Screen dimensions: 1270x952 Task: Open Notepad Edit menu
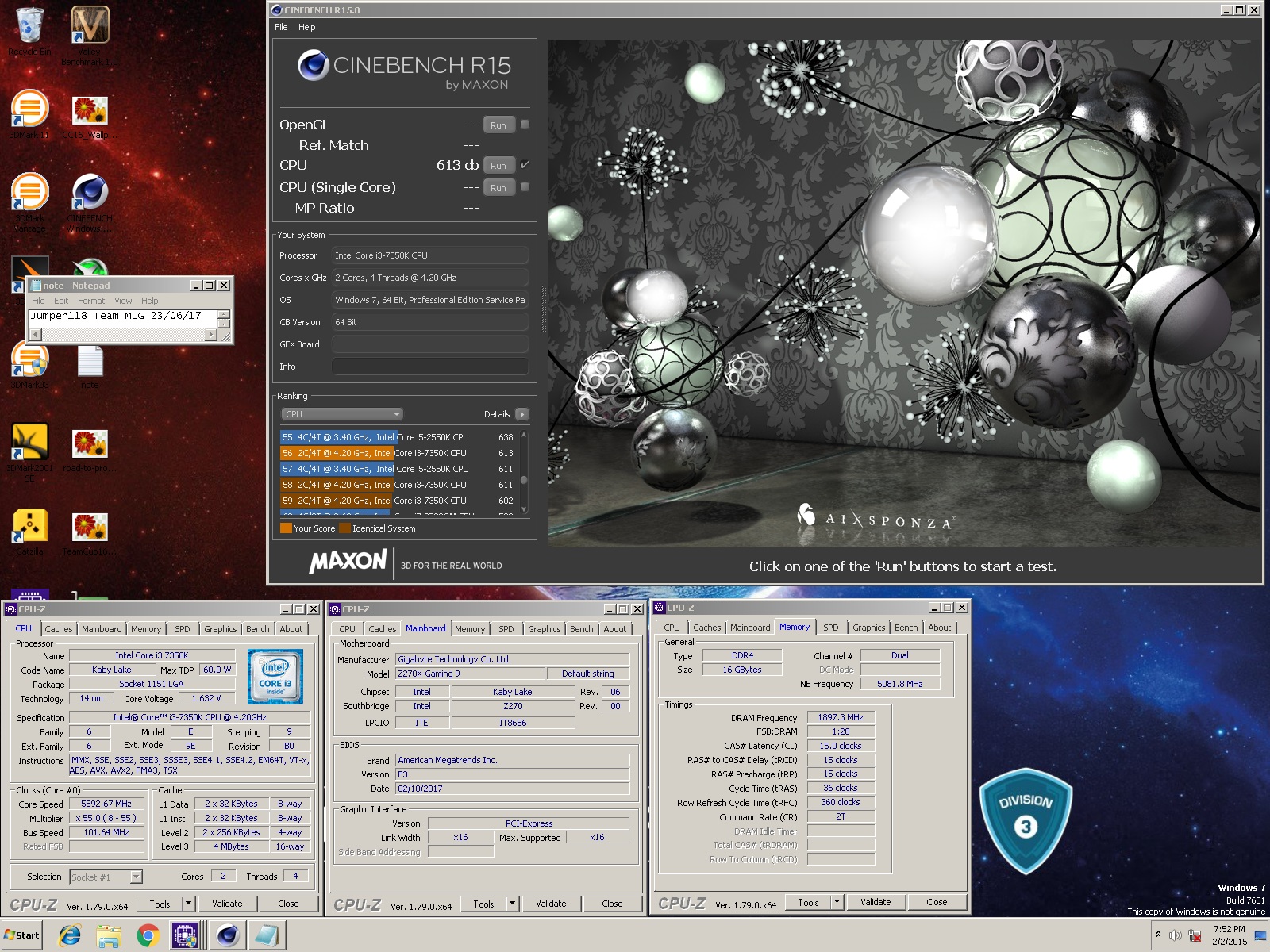[x=61, y=301]
